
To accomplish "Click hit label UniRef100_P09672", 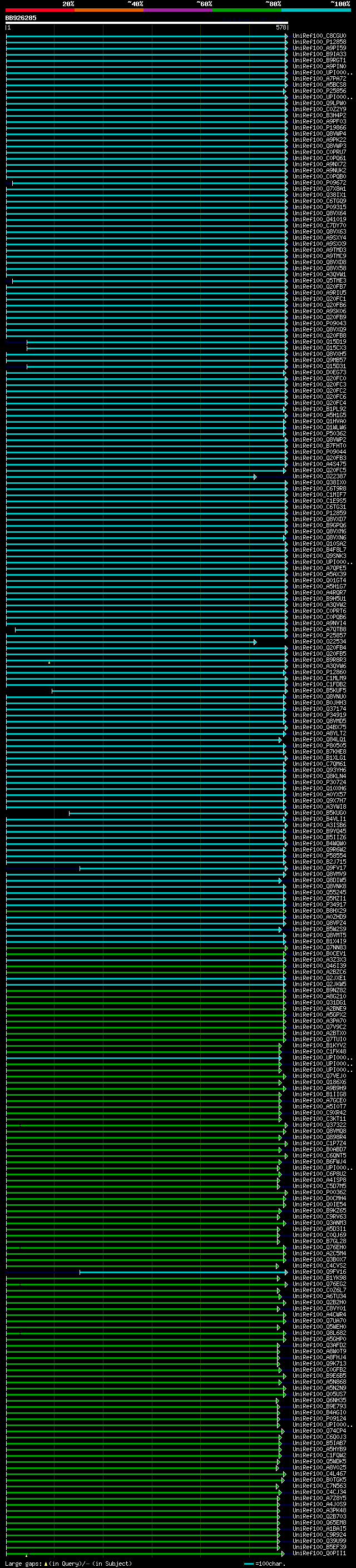I will tap(319, 182).
